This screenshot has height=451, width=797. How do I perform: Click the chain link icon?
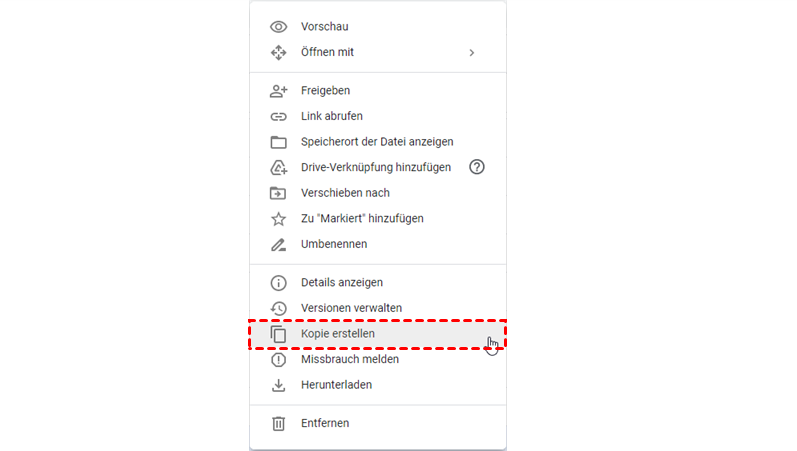(x=279, y=116)
